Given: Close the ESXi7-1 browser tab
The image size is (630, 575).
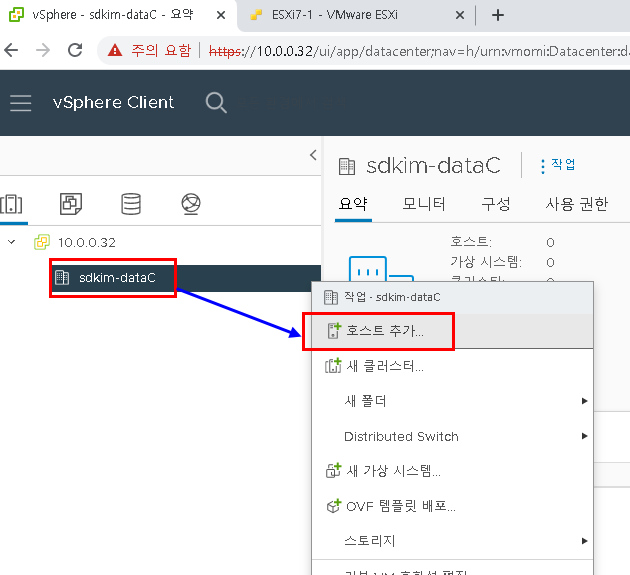Looking at the screenshot, I should (x=460, y=15).
